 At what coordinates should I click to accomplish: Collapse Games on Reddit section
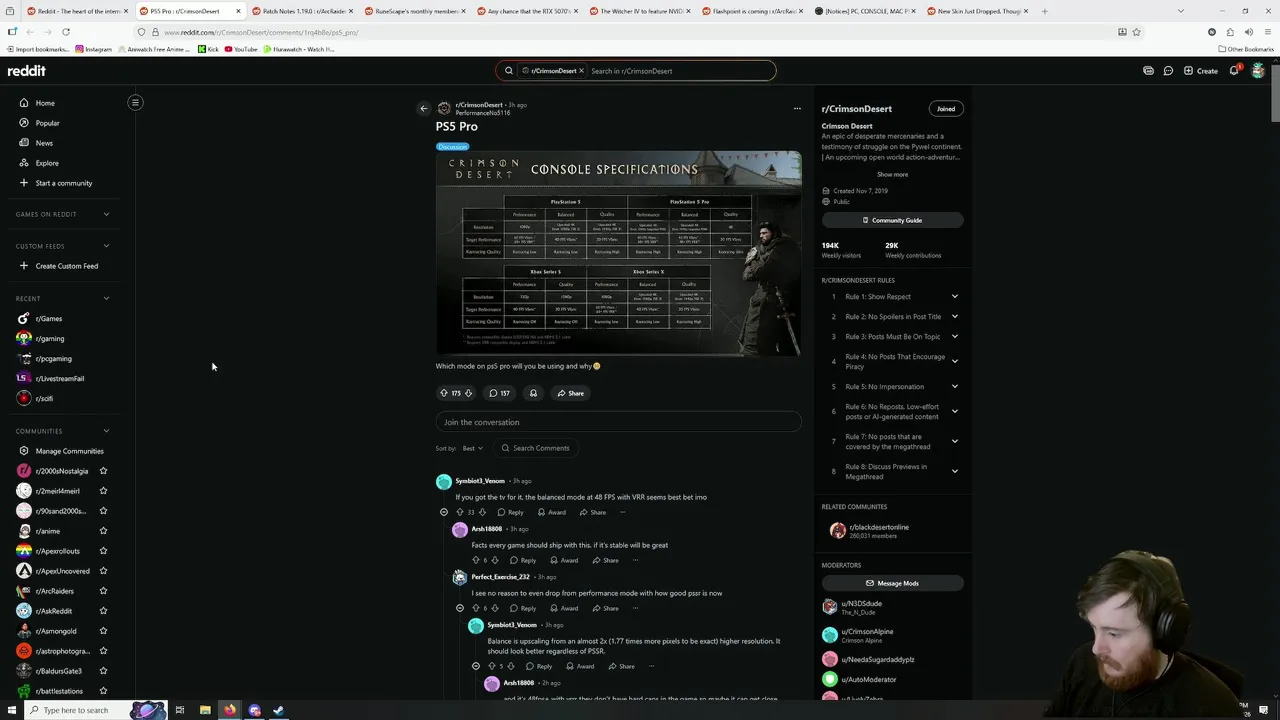coord(106,214)
